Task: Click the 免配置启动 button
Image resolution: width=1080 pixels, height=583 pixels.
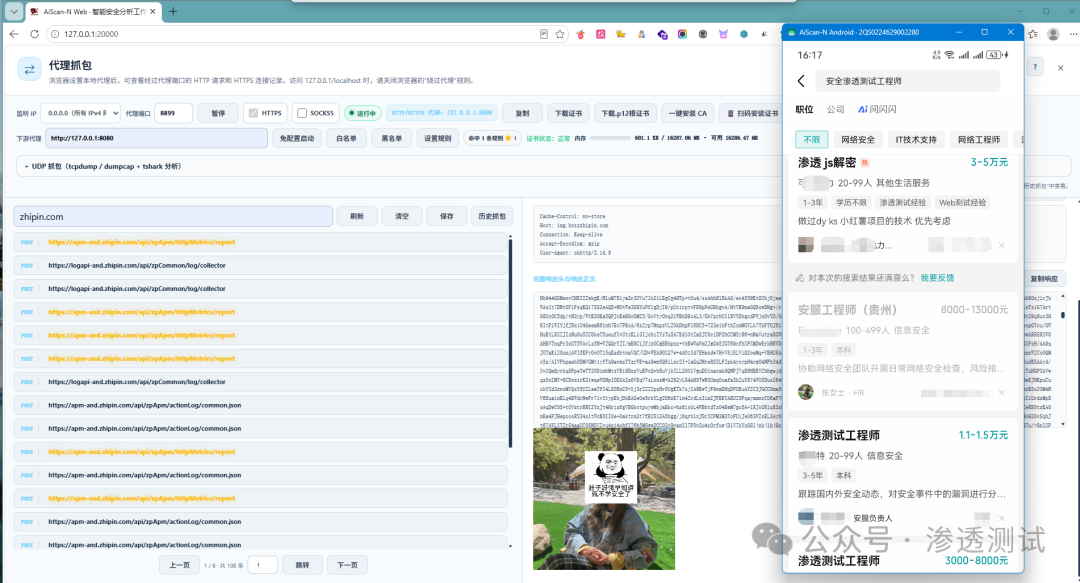Action: [x=297, y=138]
